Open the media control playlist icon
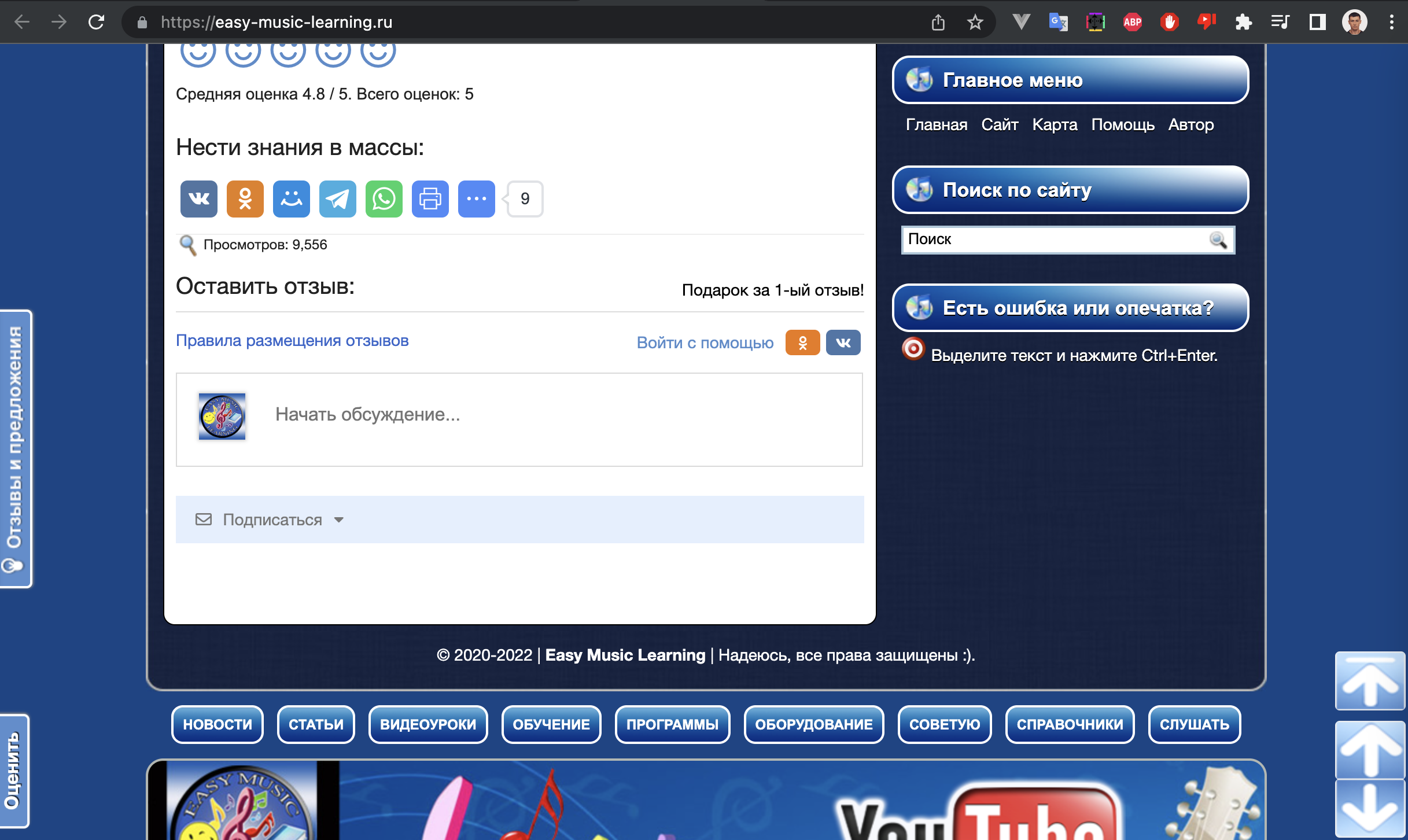This screenshot has width=1408, height=840. coord(1280,22)
